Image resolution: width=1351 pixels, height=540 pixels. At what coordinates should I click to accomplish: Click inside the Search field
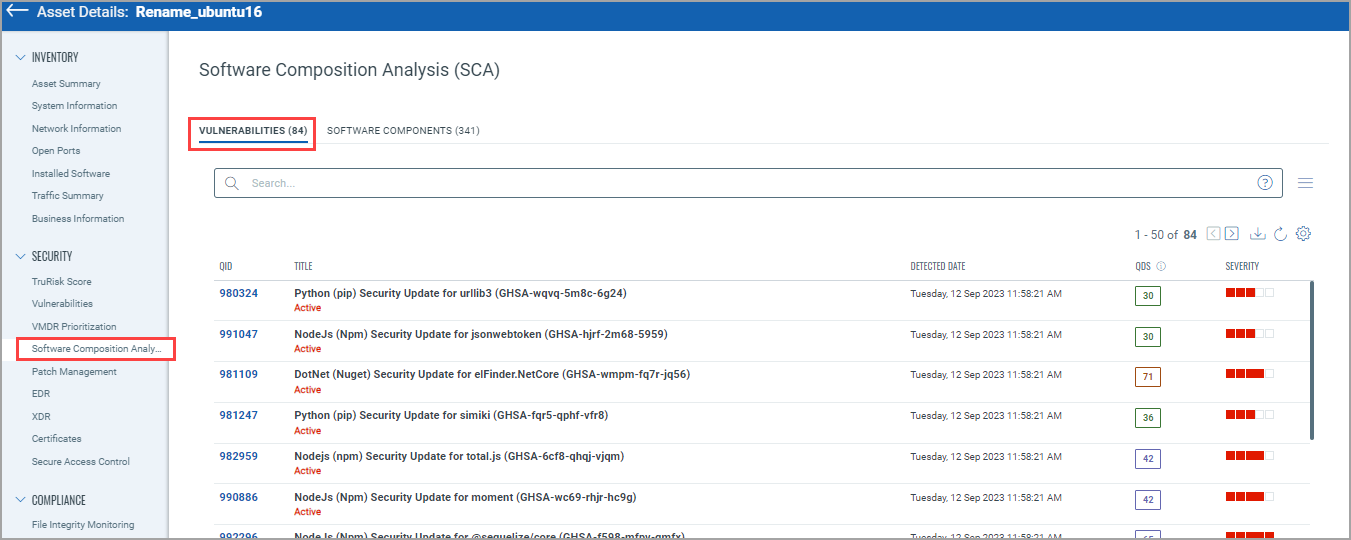(x=748, y=183)
